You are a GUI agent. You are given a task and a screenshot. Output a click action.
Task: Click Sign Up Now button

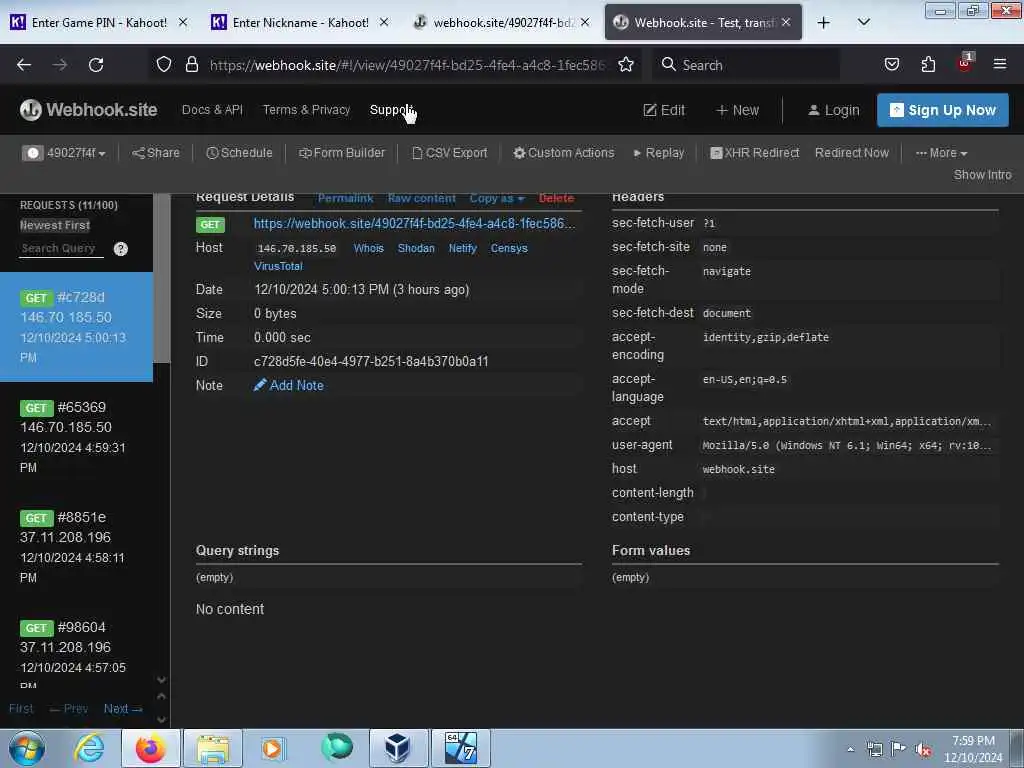pyautogui.click(x=942, y=110)
